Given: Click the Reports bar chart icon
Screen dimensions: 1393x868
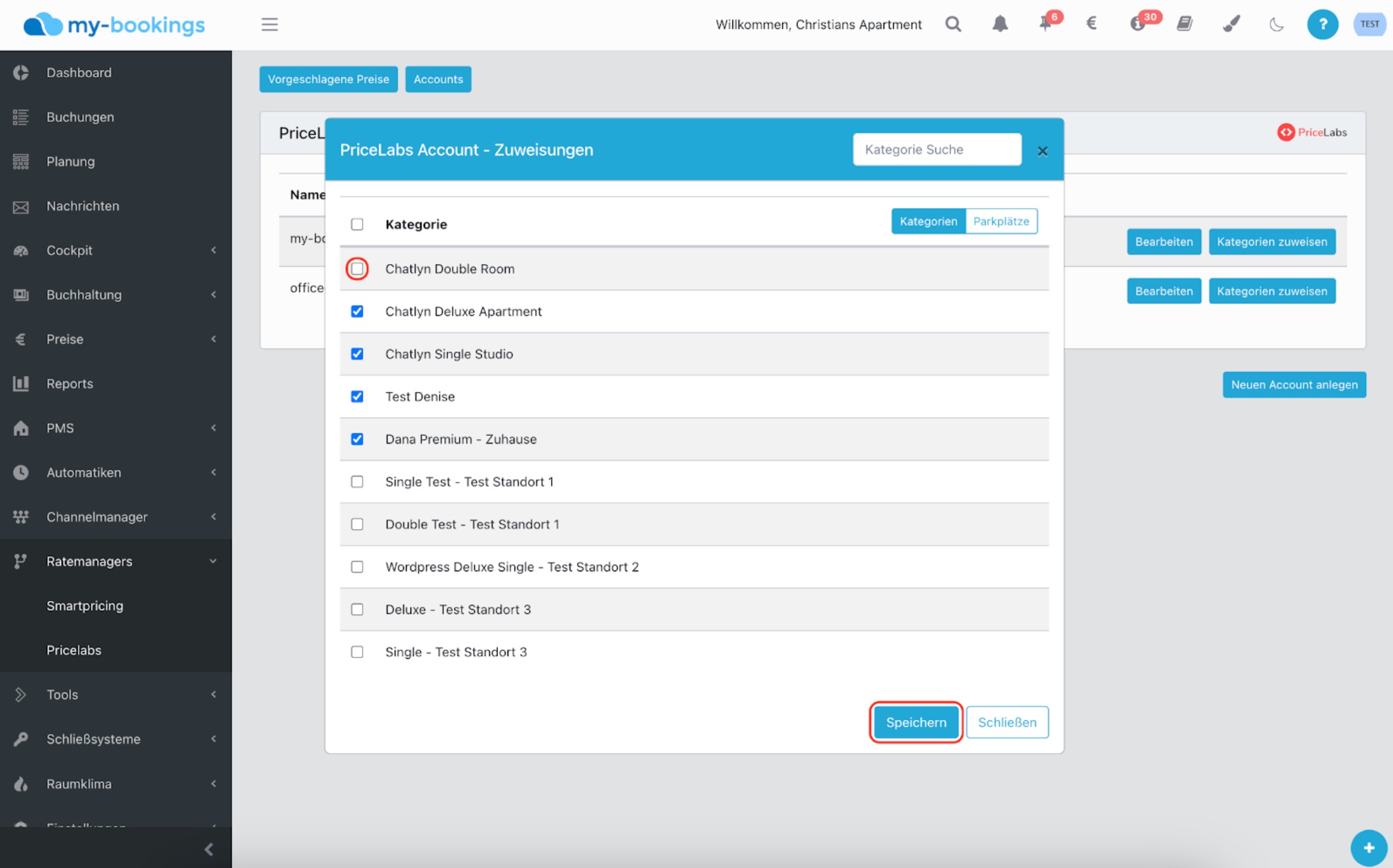Looking at the screenshot, I should 21,384.
